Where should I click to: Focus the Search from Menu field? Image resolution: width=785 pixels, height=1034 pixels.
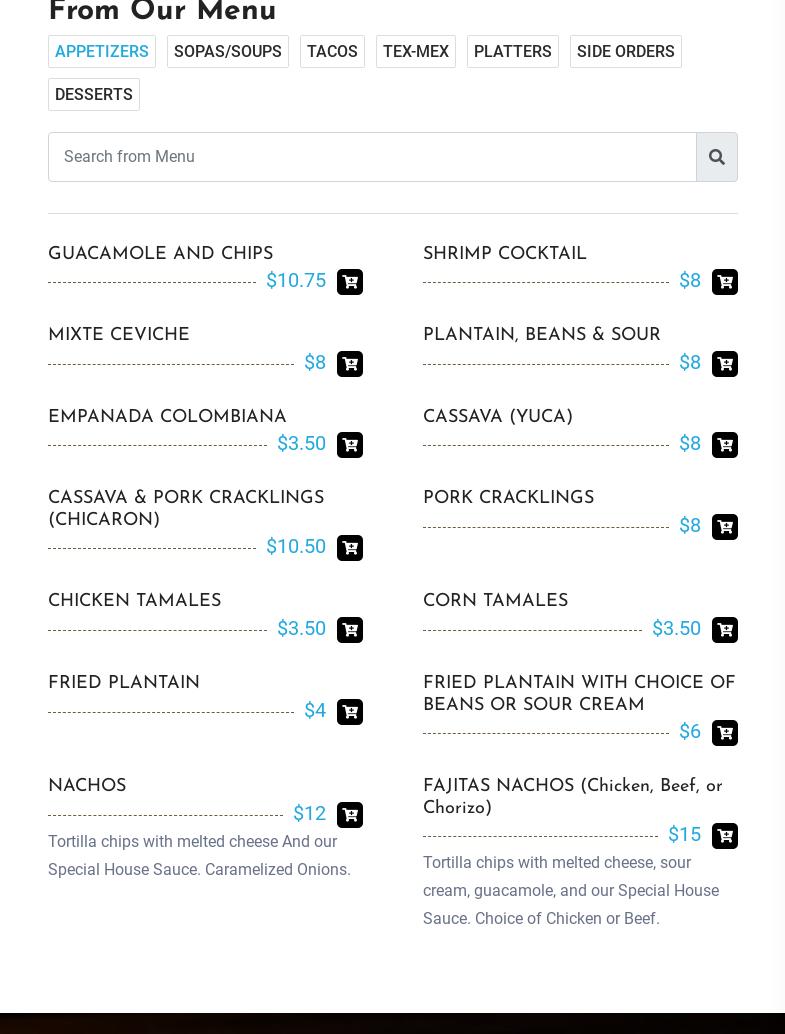pyautogui.click(x=372, y=157)
